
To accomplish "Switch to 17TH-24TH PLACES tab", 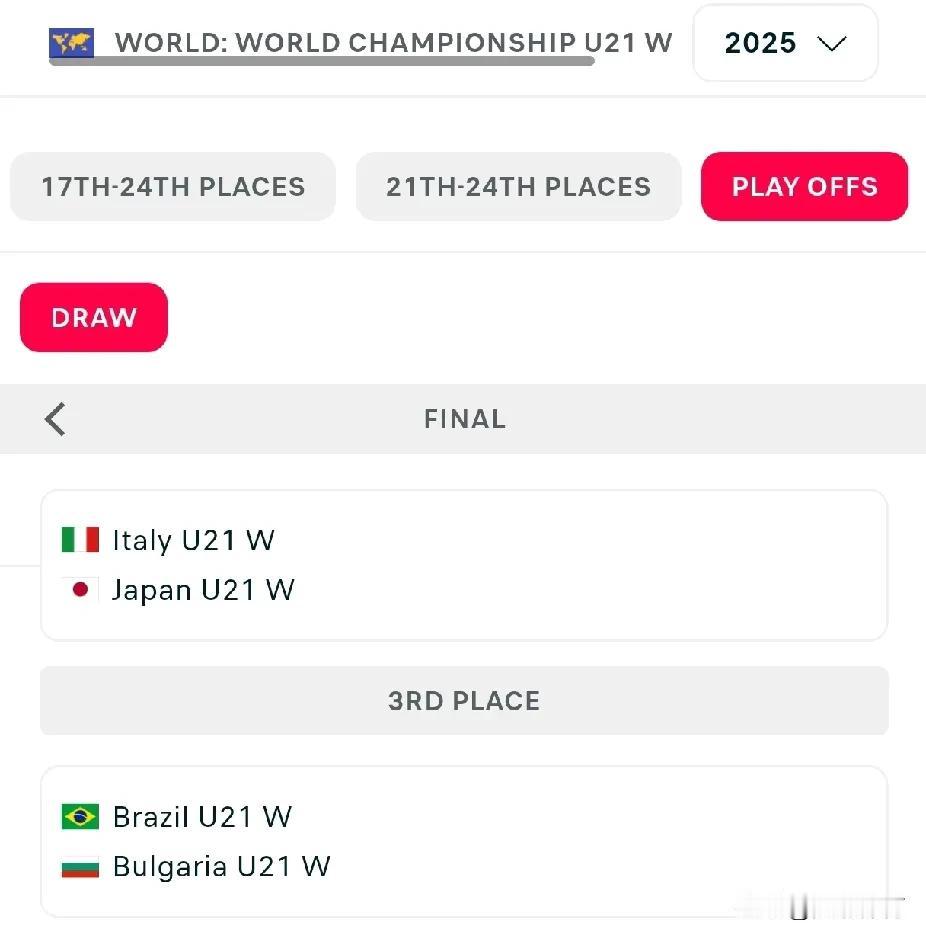I will [x=173, y=186].
